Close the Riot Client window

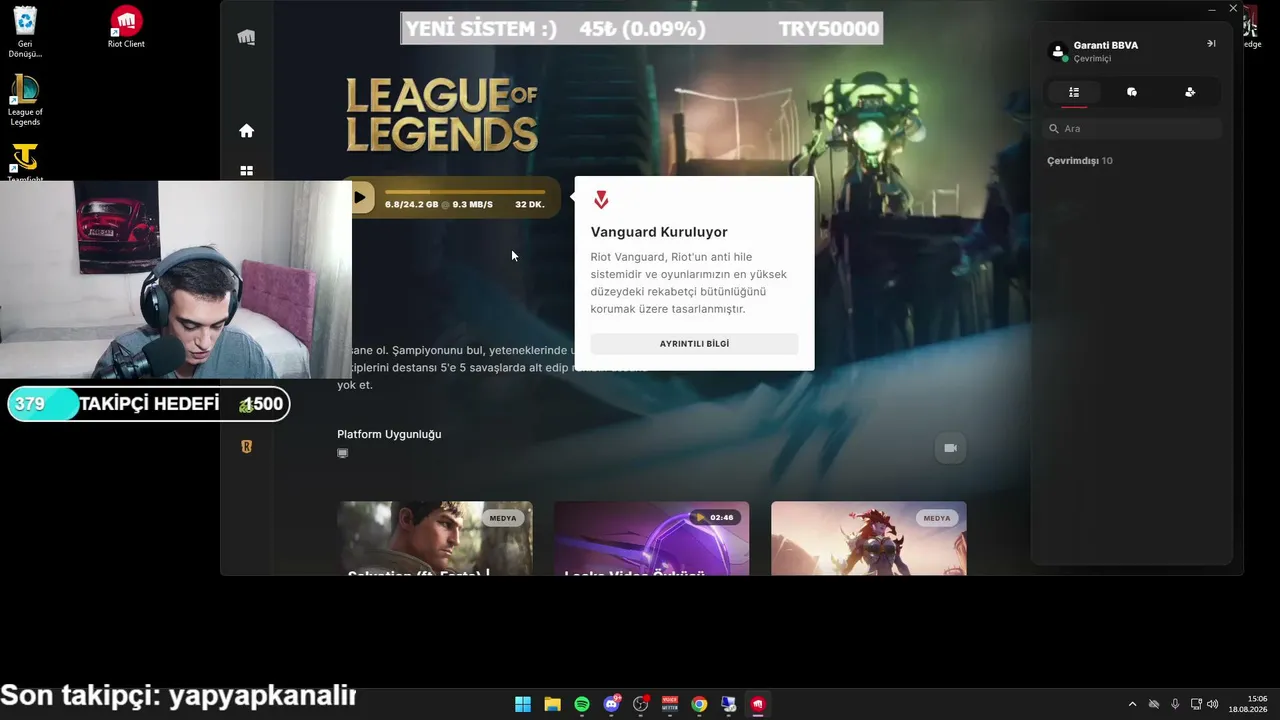pos(1233,9)
